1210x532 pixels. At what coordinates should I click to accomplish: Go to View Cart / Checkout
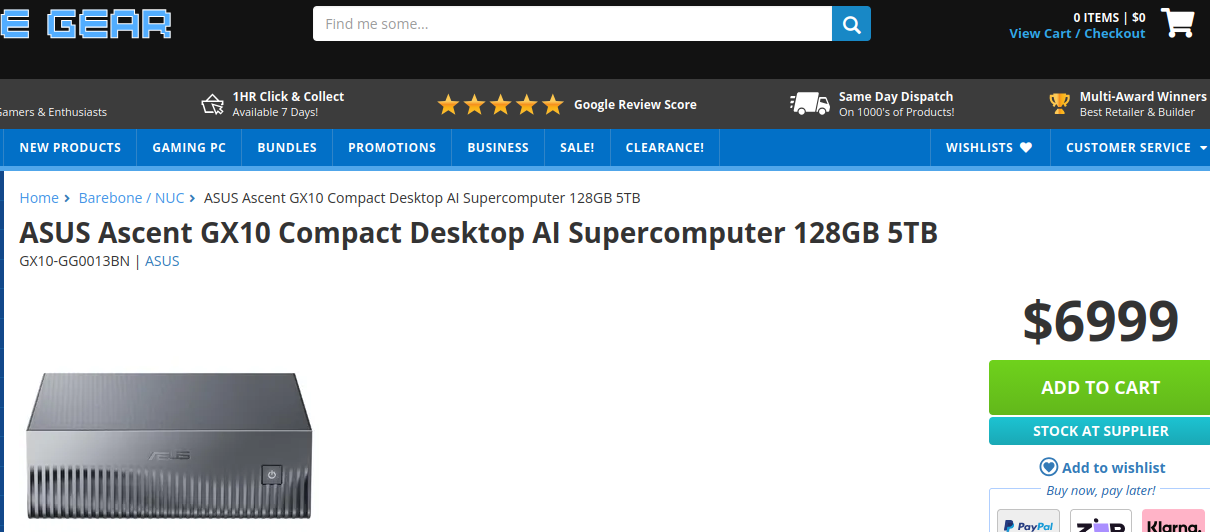coord(1077,33)
